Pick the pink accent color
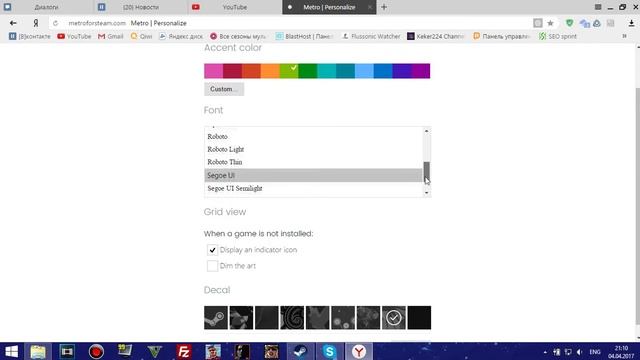Viewport: 640px width, 360px height. (x=213, y=71)
